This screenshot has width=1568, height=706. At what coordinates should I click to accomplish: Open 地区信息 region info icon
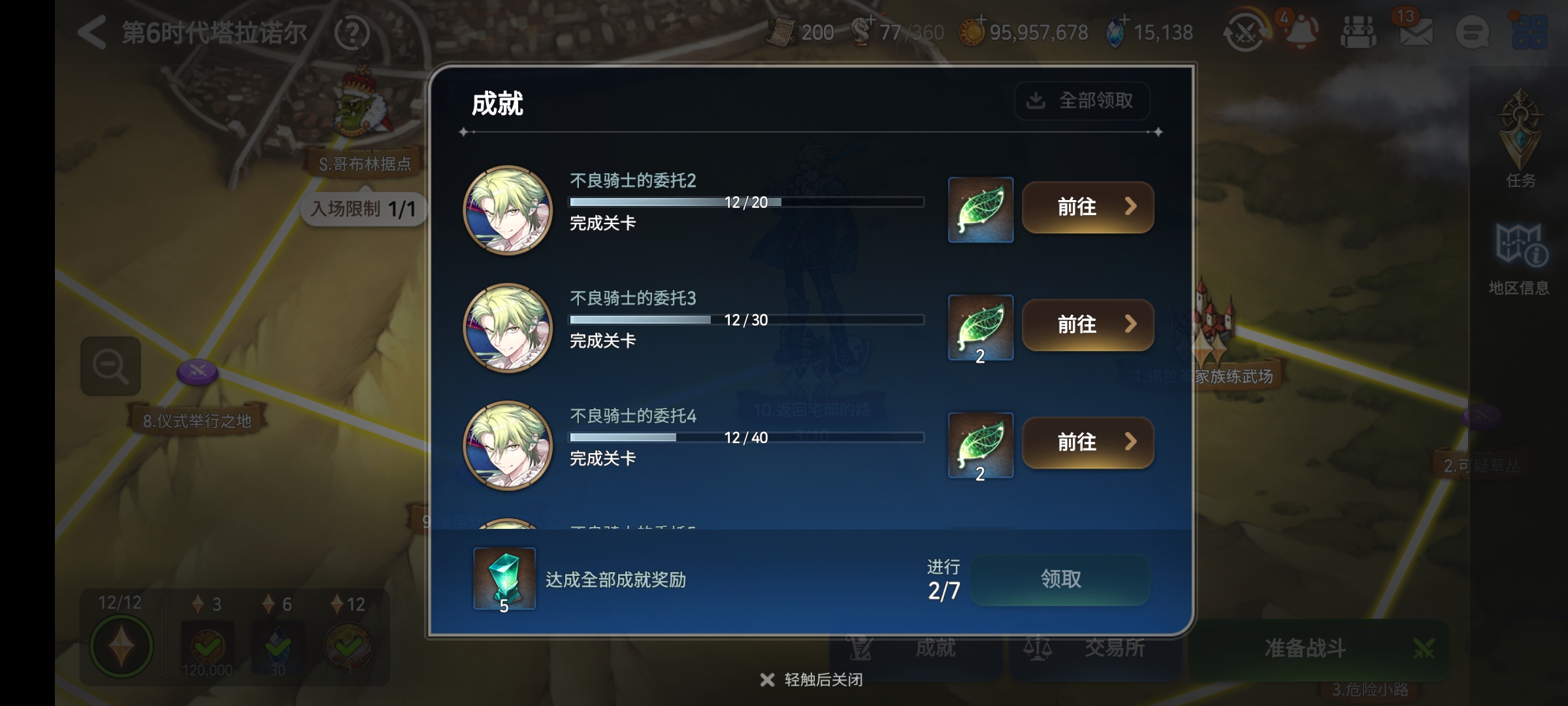[1519, 260]
